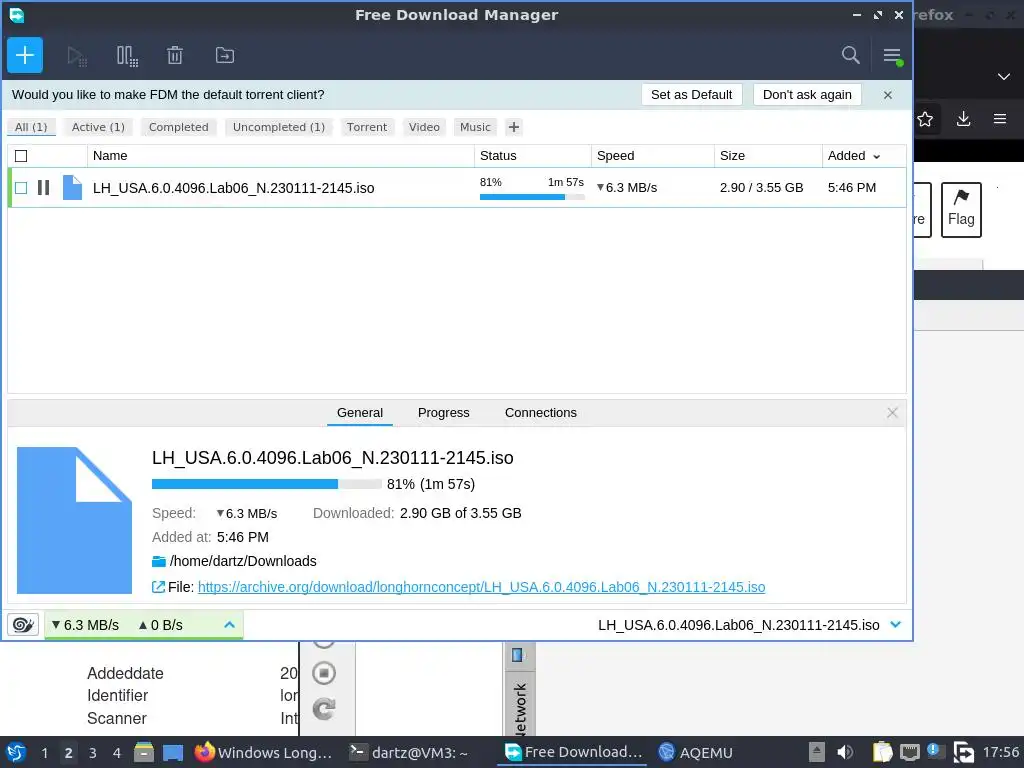Viewport: 1024px width, 768px height.
Task: Sort by the Speed column header
Action: (x=652, y=155)
